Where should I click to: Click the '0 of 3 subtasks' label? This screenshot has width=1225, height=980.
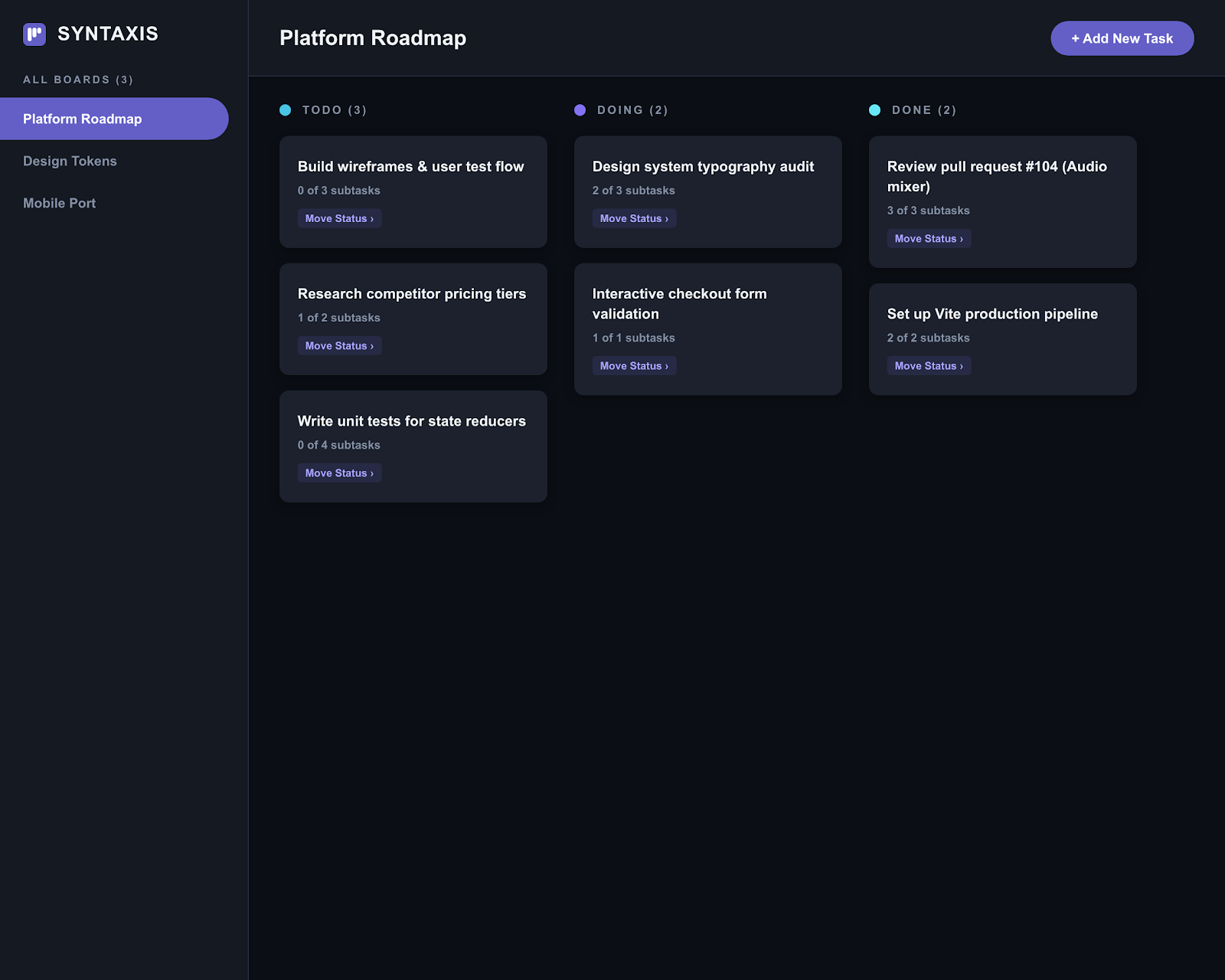pyautogui.click(x=339, y=191)
